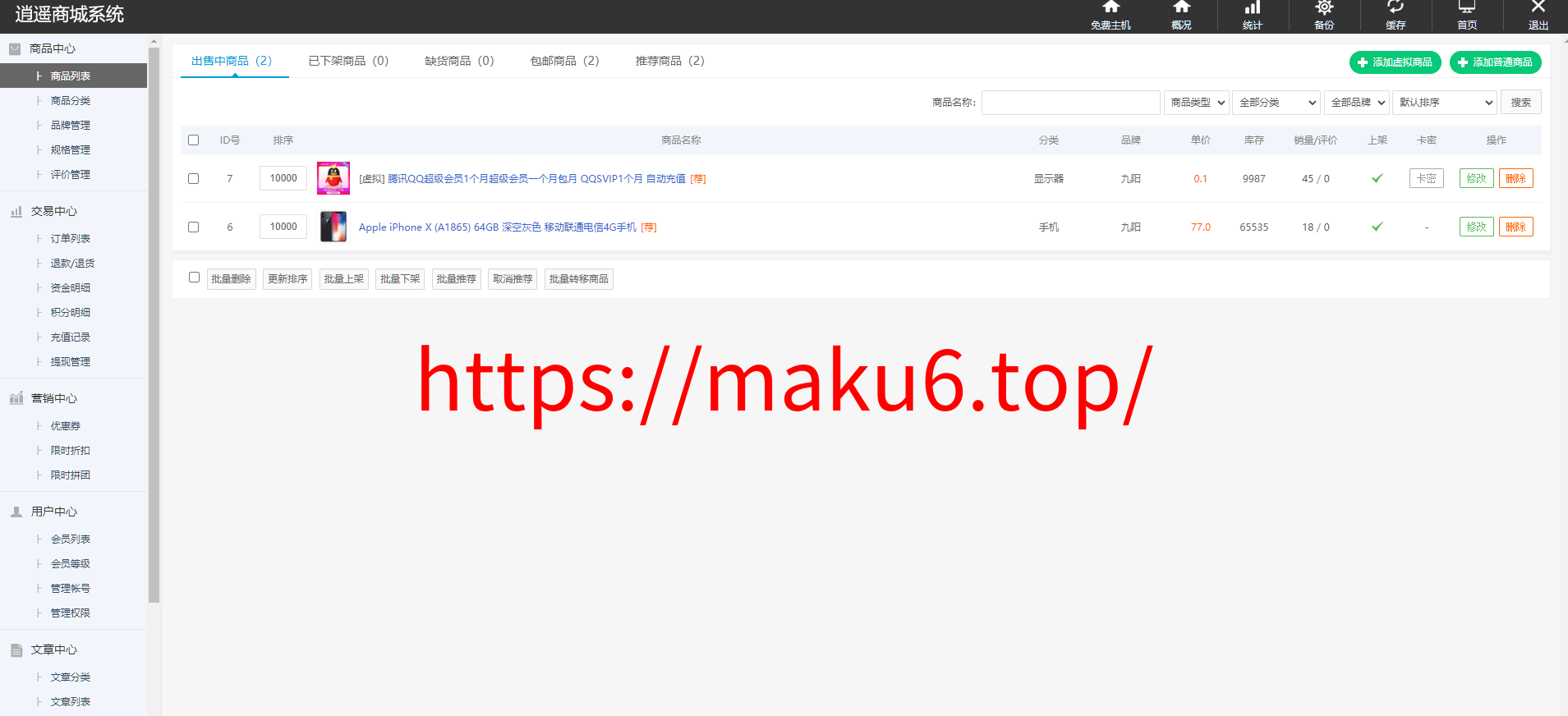Open the Apple iPhone X product name link

498,227
